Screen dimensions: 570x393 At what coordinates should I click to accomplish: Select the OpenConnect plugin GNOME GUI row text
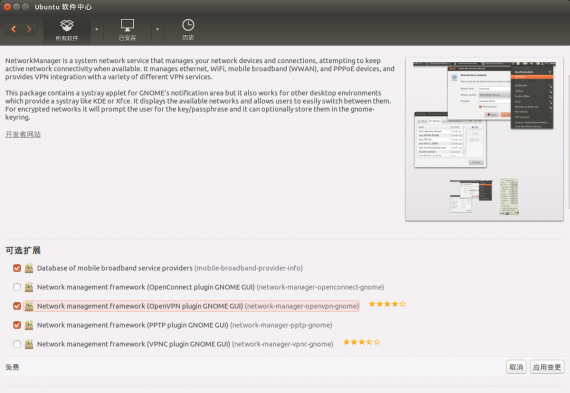[210, 287]
